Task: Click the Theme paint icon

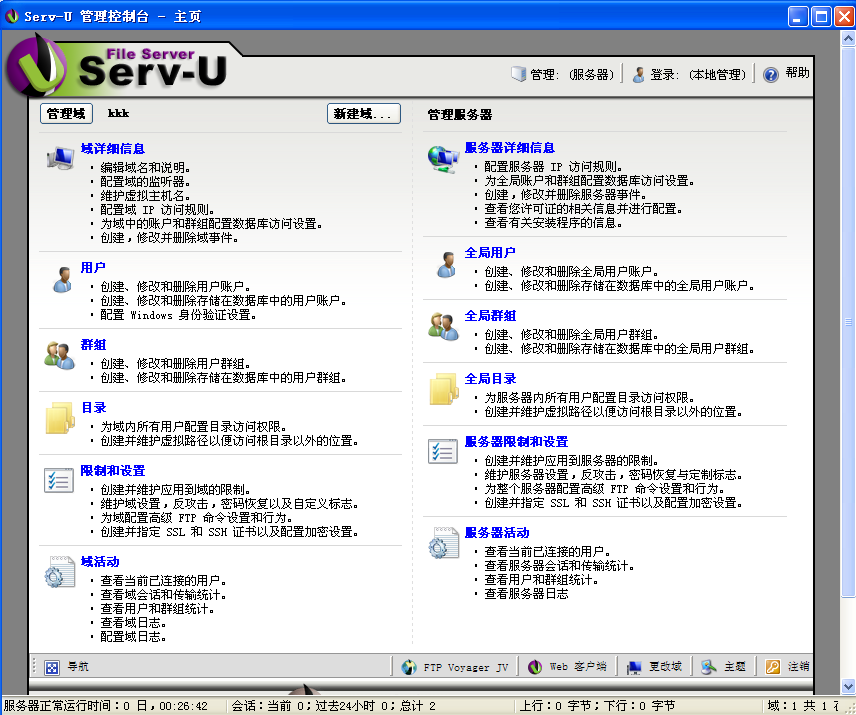Action: (708, 667)
